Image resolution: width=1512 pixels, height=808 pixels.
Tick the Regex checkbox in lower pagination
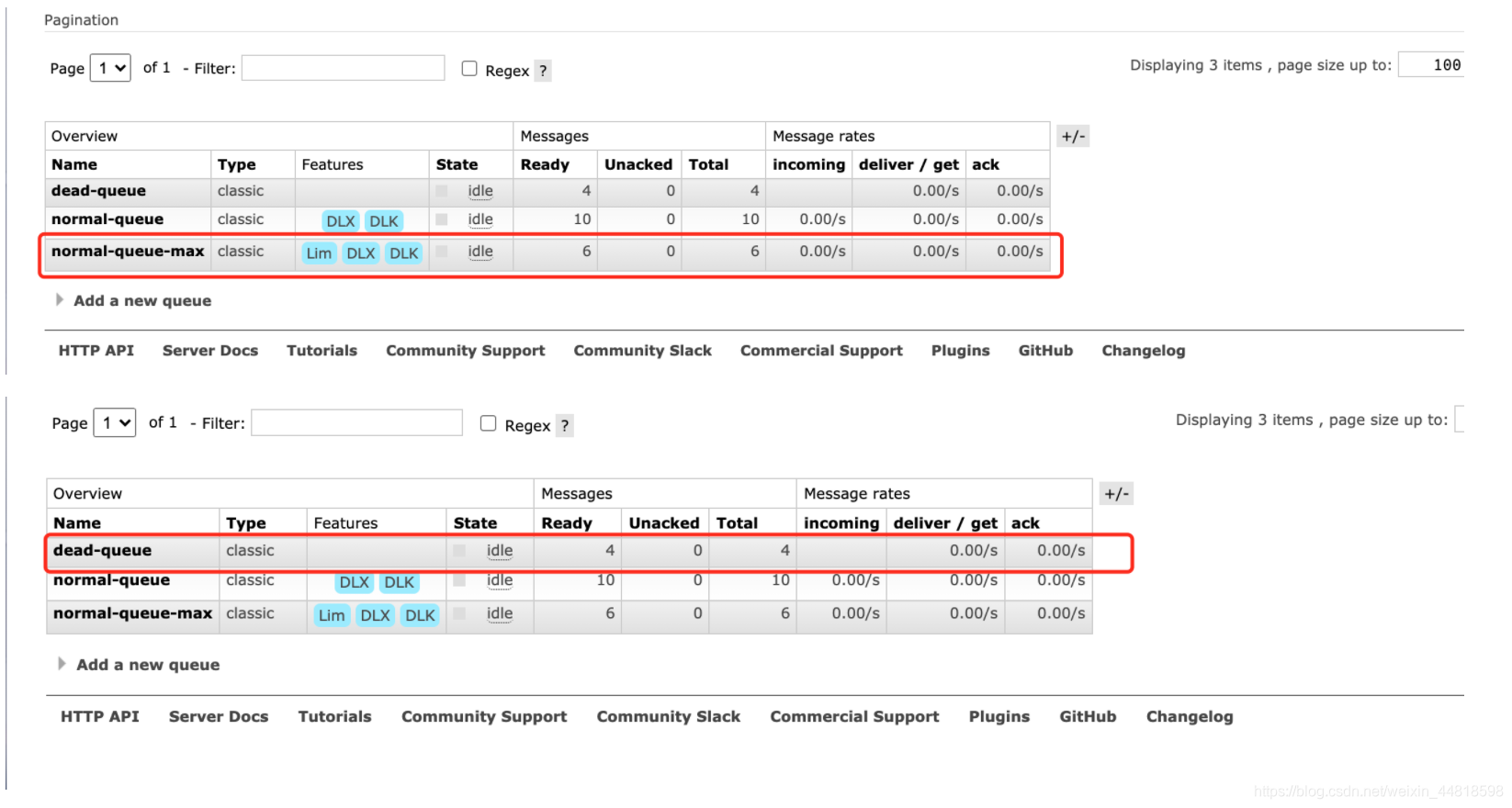(x=489, y=423)
